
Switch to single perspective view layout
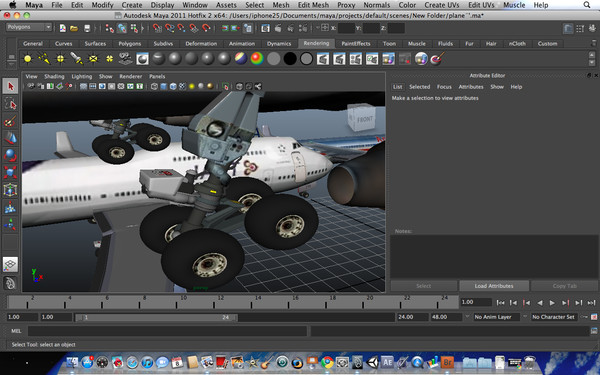coord(10,264)
